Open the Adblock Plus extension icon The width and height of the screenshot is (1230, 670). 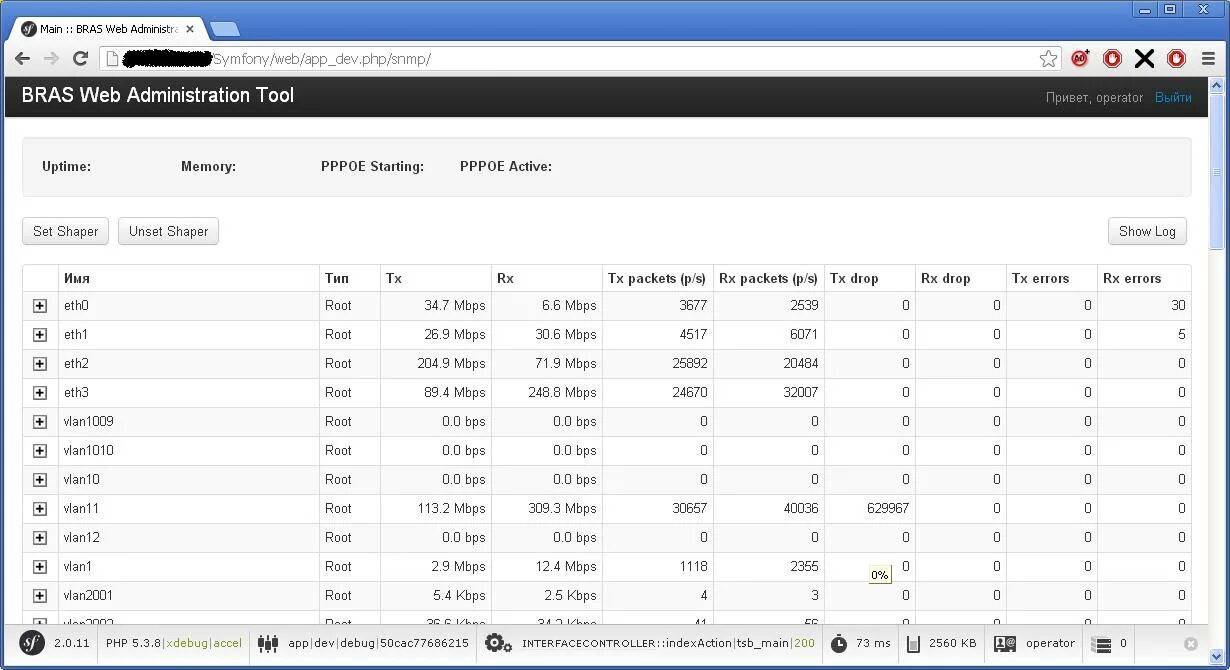[x=1080, y=59]
